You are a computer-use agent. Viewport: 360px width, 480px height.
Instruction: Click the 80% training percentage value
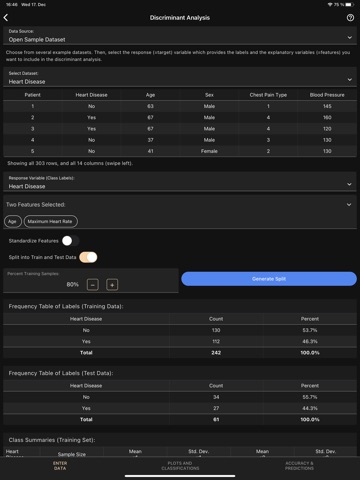(x=72, y=285)
